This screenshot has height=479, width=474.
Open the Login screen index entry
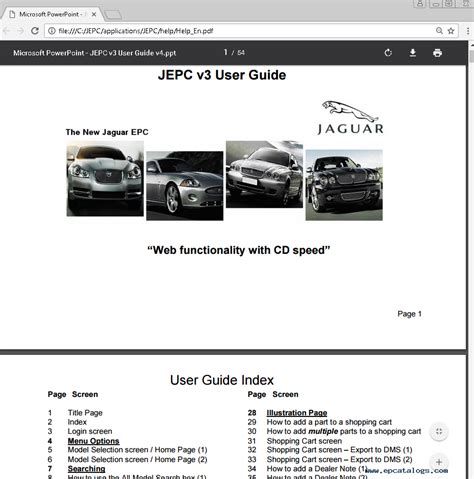(x=90, y=431)
